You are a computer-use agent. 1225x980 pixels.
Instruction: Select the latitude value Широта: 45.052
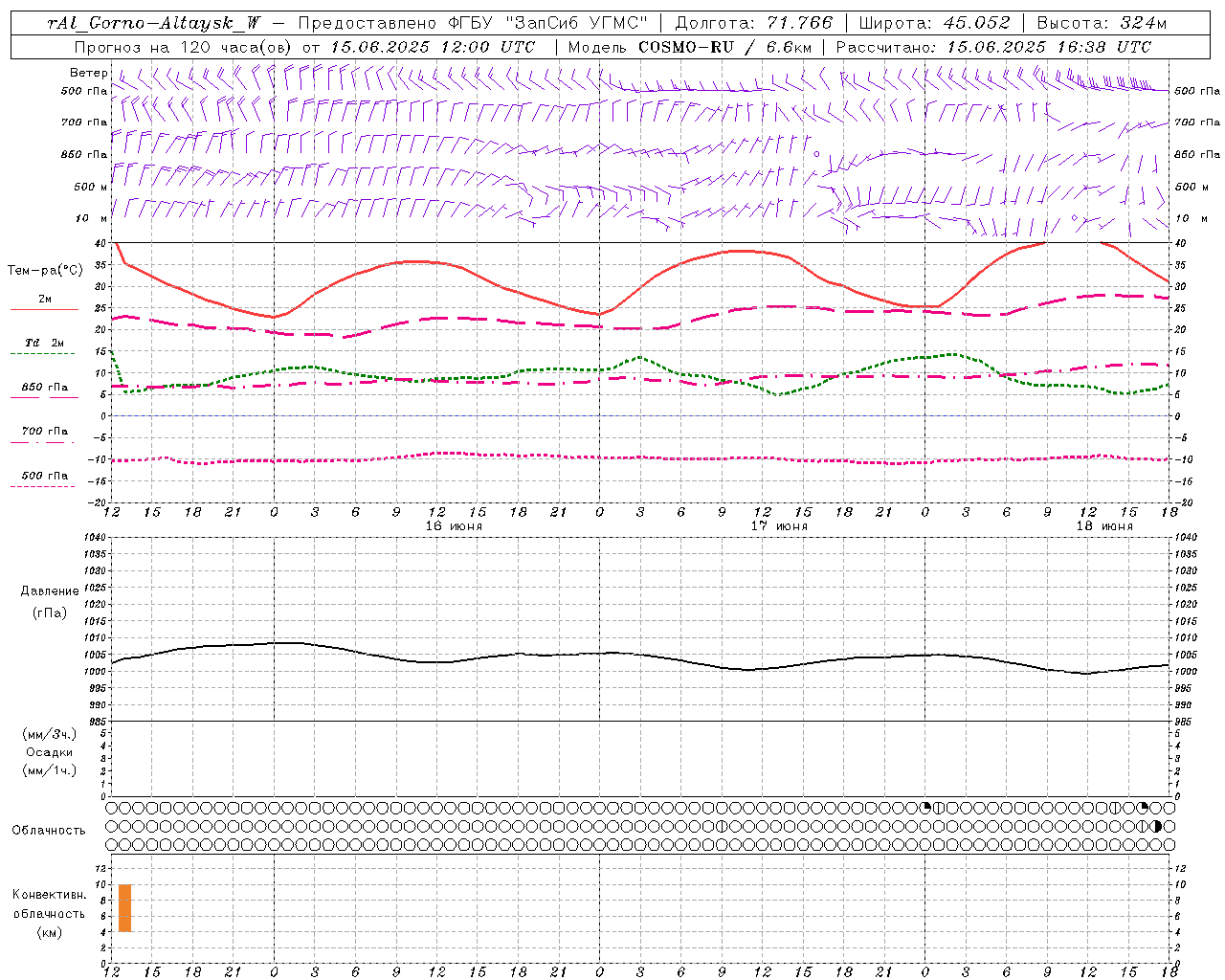coord(935,23)
